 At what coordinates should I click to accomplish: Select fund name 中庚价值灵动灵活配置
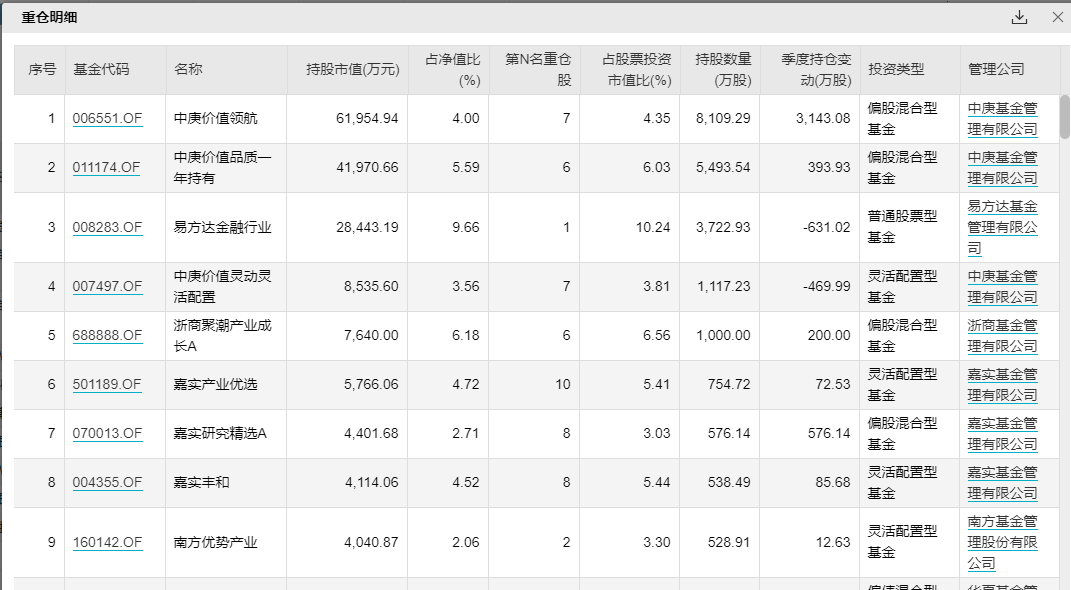coord(222,286)
